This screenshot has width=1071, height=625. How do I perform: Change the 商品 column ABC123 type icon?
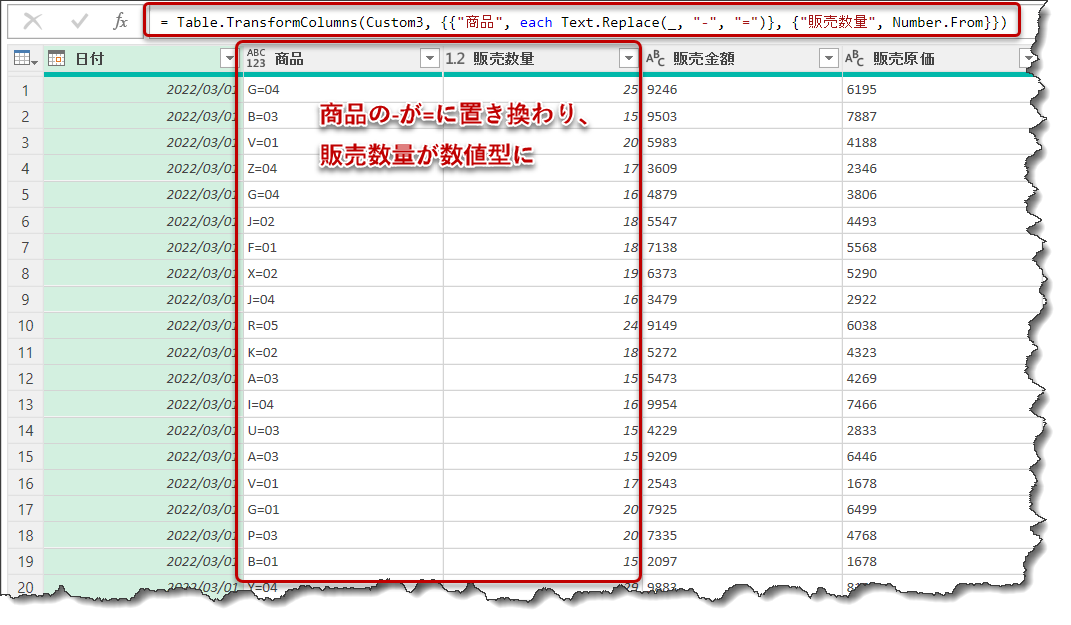click(x=256, y=59)
